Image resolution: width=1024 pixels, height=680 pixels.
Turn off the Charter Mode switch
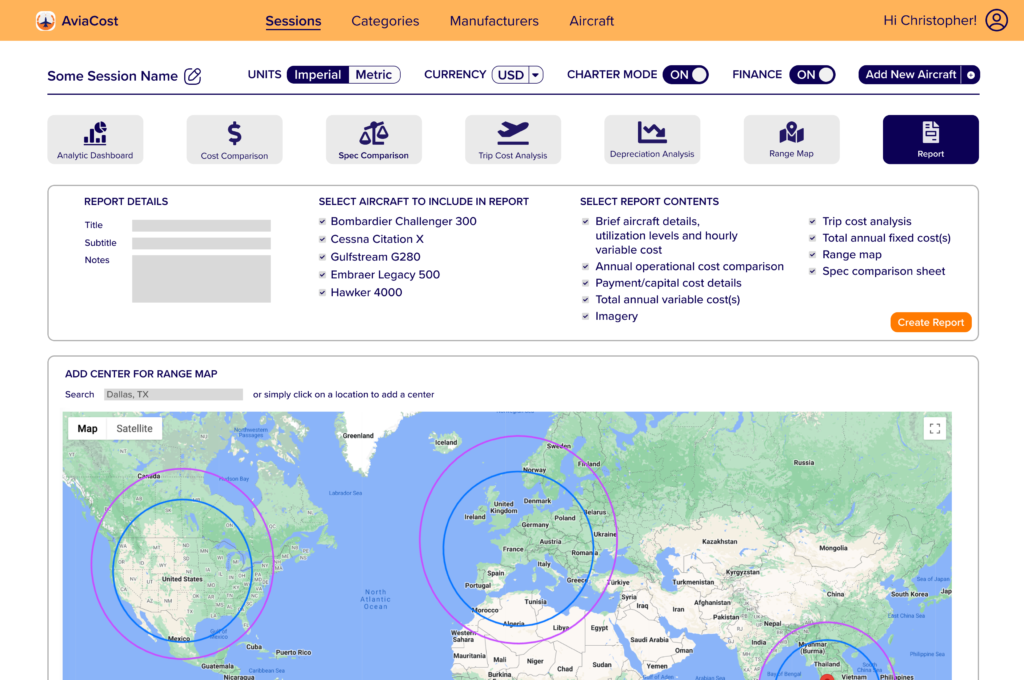688,75
